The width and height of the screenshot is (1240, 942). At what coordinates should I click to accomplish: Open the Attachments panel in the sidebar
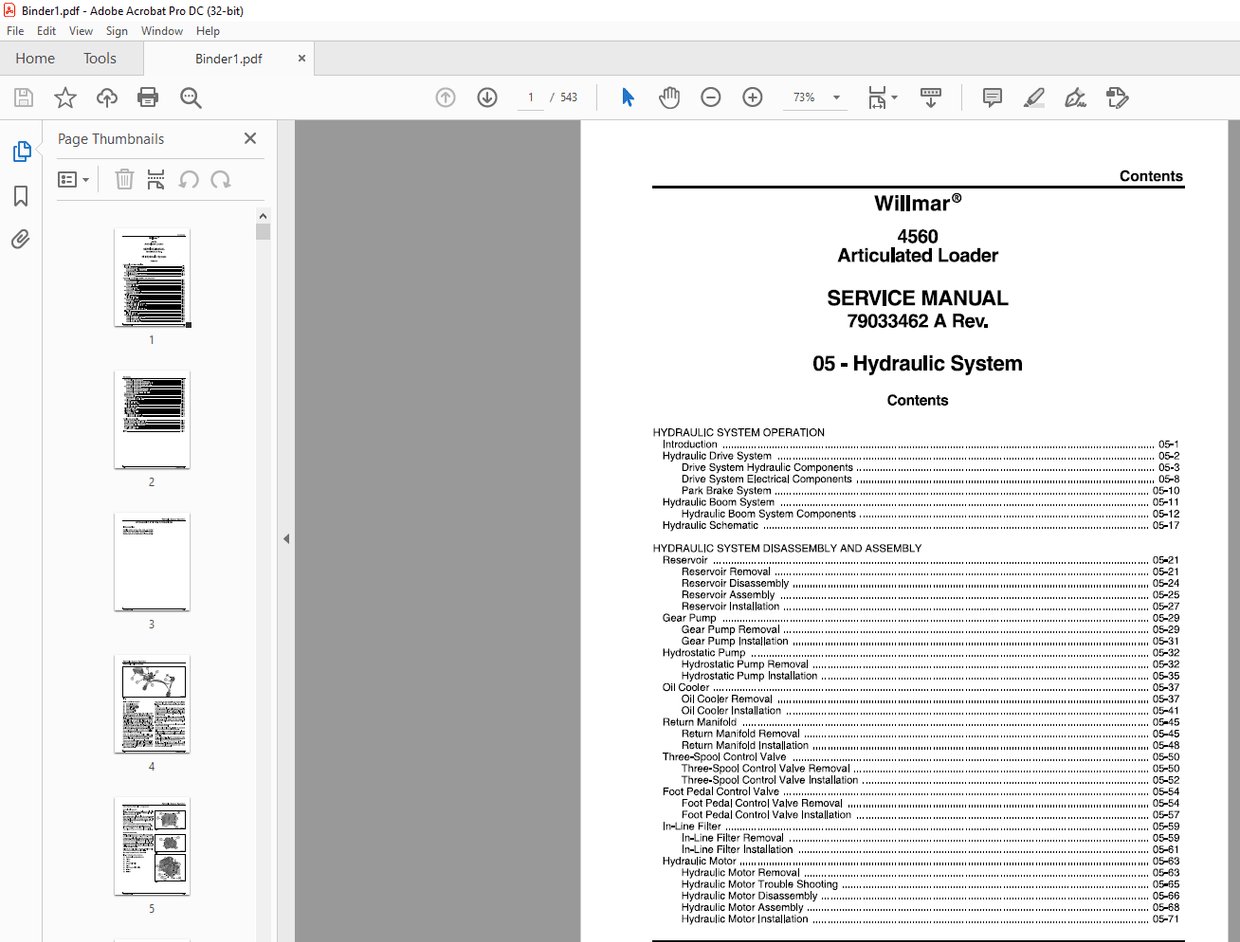click(x=22, y=239)
